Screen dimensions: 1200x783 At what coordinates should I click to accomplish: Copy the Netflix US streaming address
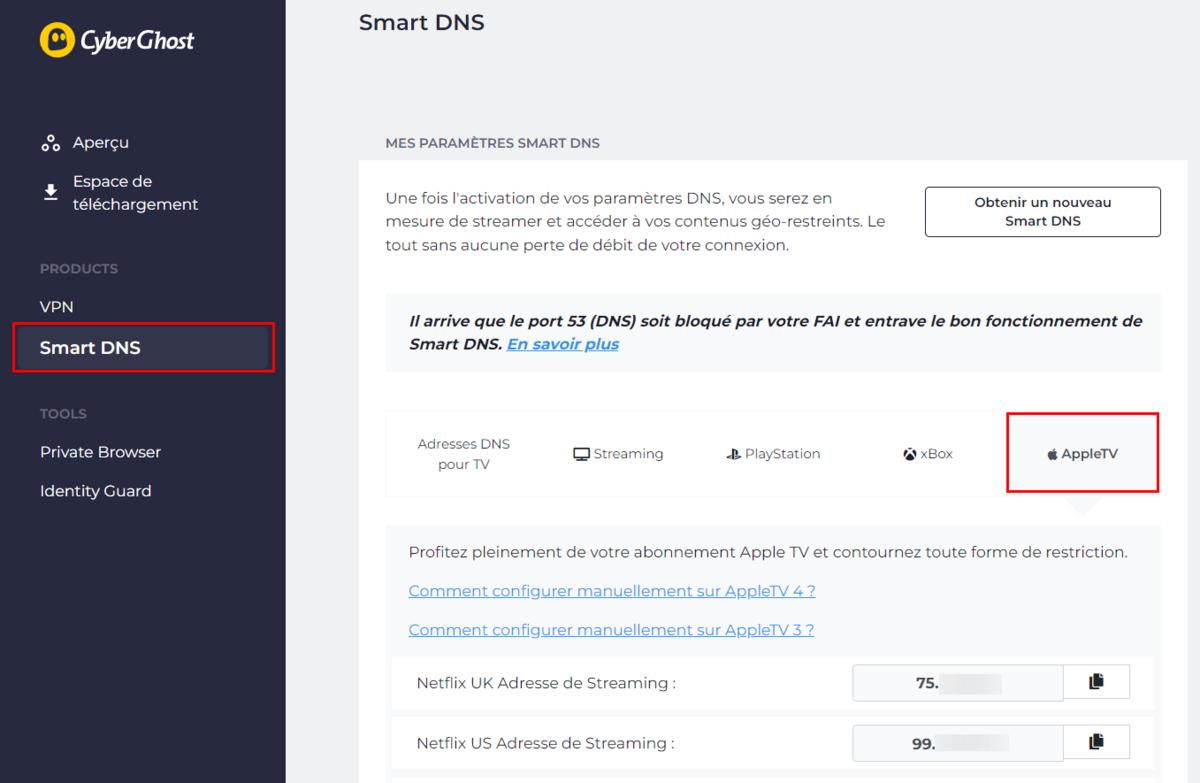point(1096,742)
